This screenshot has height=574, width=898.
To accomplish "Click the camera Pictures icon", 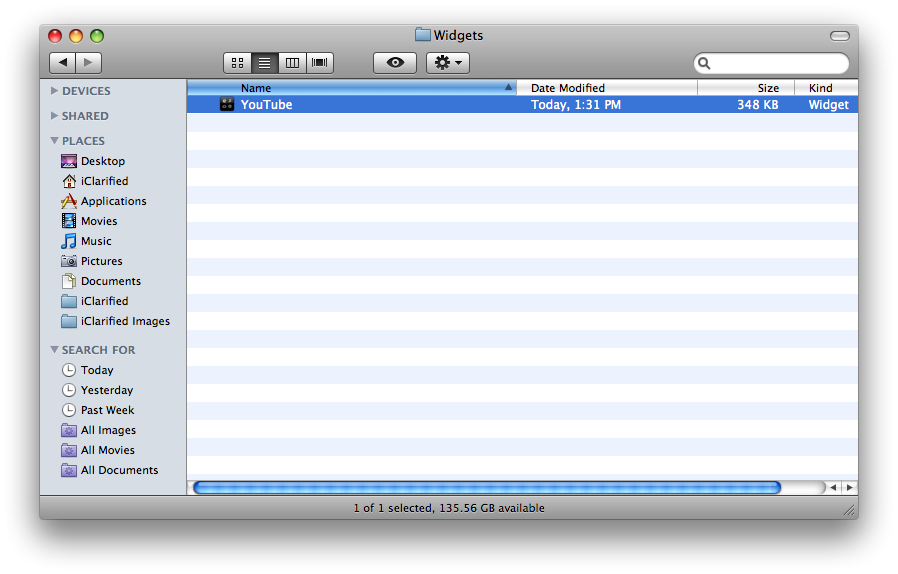I will pos(69,261).
